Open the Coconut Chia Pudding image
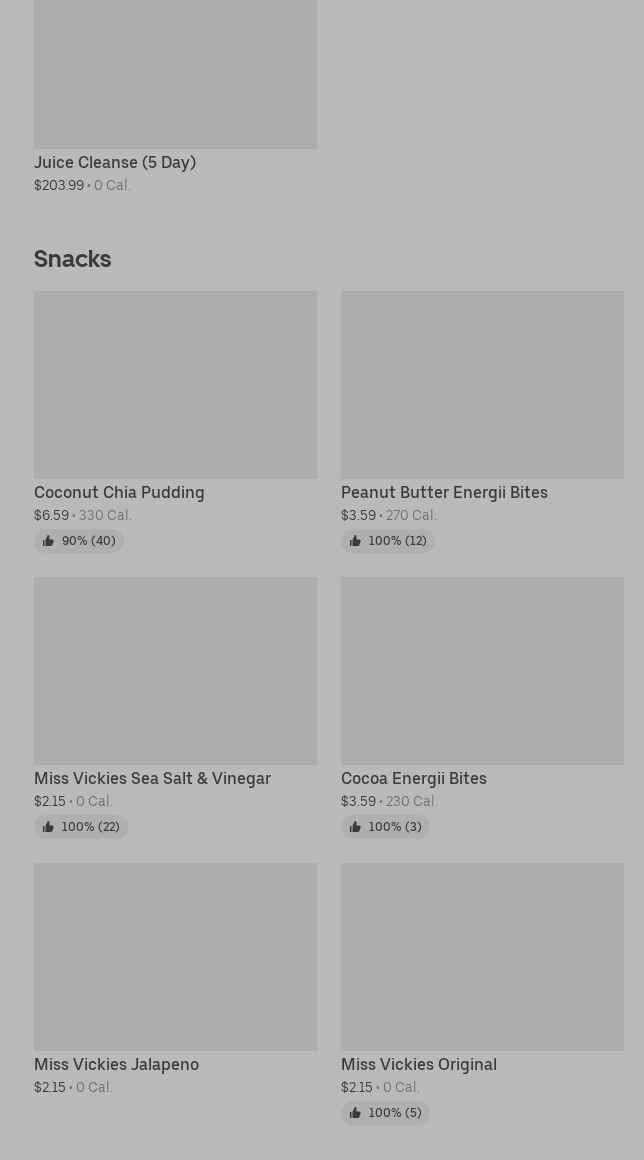 pyautogui.click(x=175, y=384)
